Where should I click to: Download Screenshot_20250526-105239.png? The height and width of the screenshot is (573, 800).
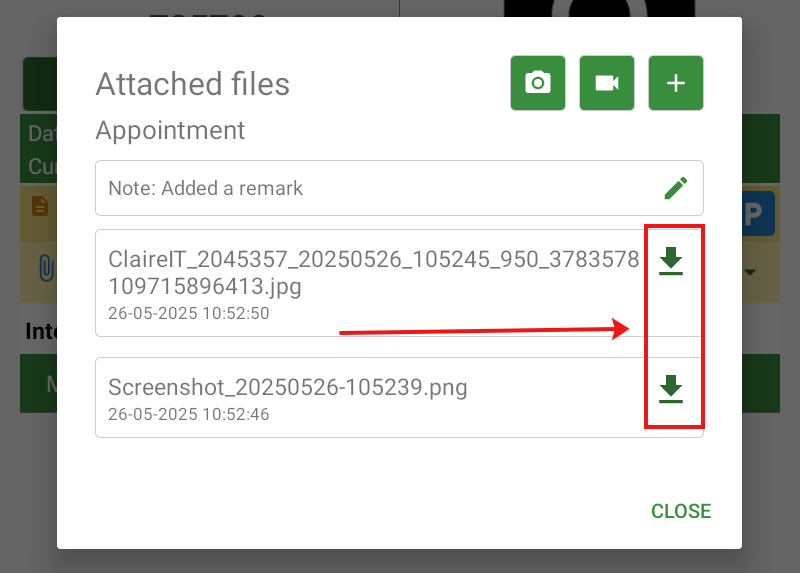point(670,388)
